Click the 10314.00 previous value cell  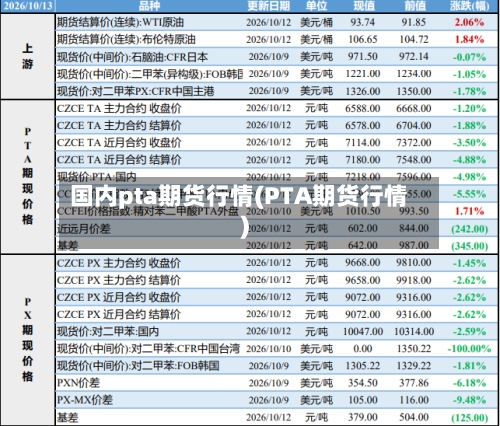pyautogui.click(x=414, y=332)
